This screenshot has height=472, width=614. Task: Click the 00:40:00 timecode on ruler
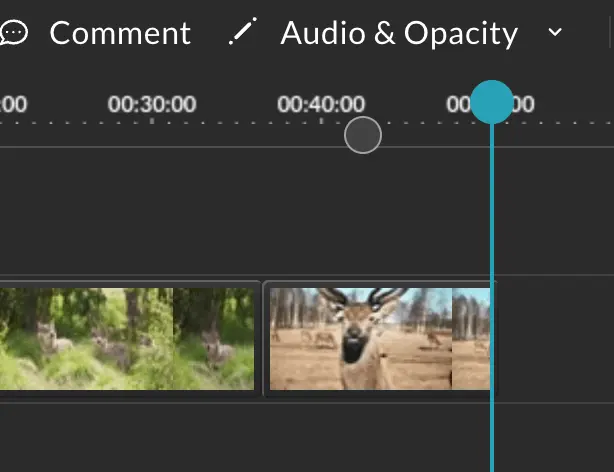pyautogui.click(x=321, y=104)
